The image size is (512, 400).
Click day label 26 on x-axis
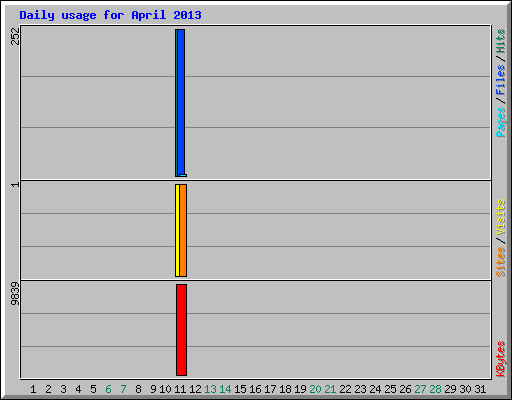click(x=405, y=389)
